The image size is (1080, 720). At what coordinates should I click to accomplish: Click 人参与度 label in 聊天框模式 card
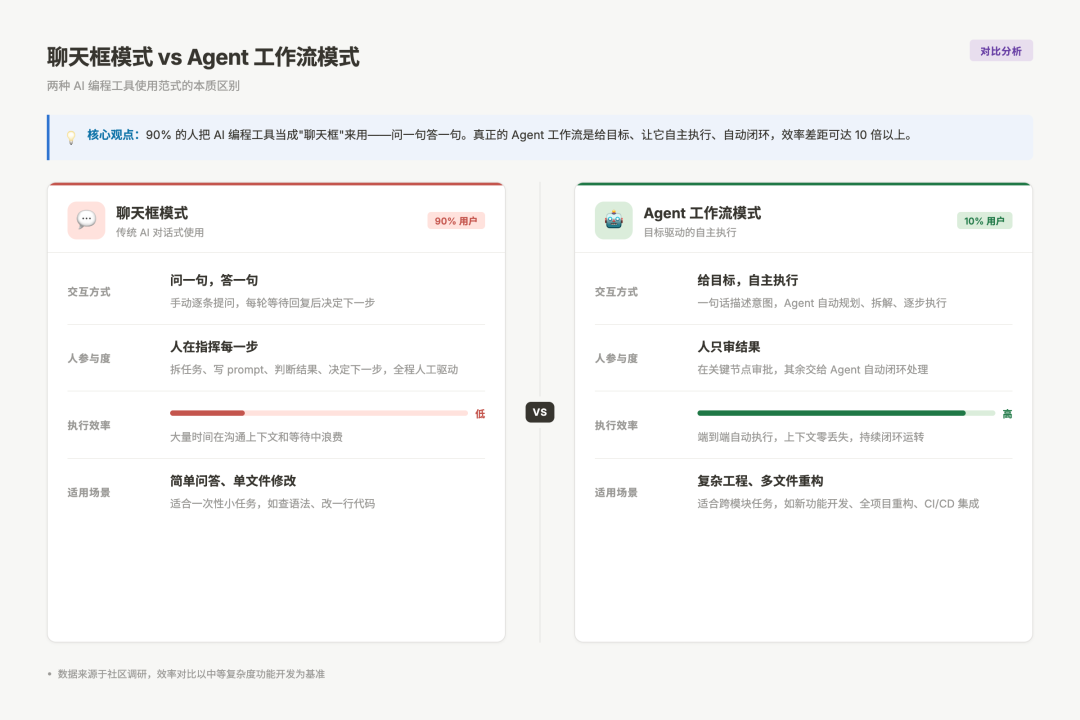click(89, 358)
